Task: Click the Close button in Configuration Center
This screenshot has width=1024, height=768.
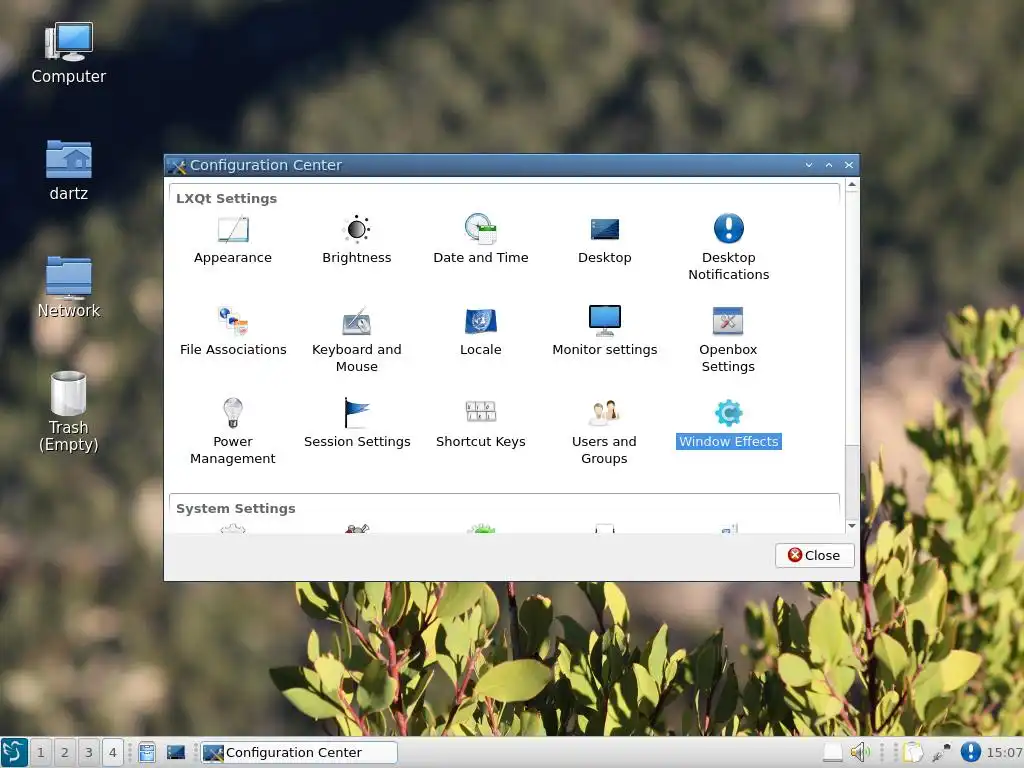Action: pyautogui.click(x=814, y=555)
